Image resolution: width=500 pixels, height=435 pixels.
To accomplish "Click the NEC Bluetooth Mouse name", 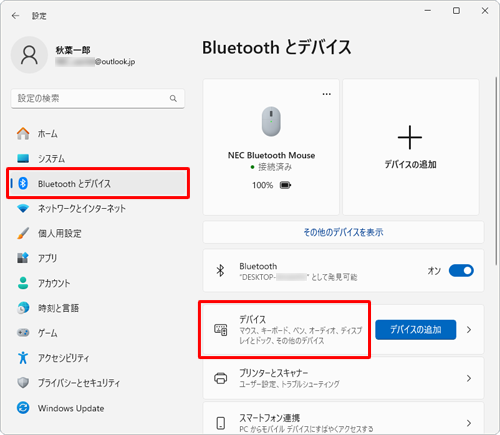I will pyautogui.click(x=271, y=155).
